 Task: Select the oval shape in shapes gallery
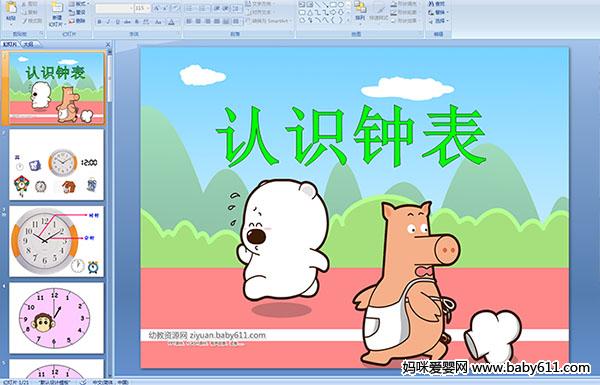click(340, 5)
